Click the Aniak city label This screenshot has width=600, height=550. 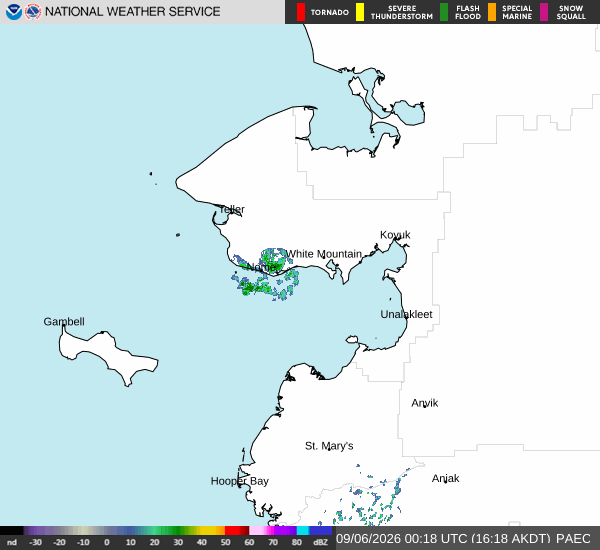tap(445, 478)
